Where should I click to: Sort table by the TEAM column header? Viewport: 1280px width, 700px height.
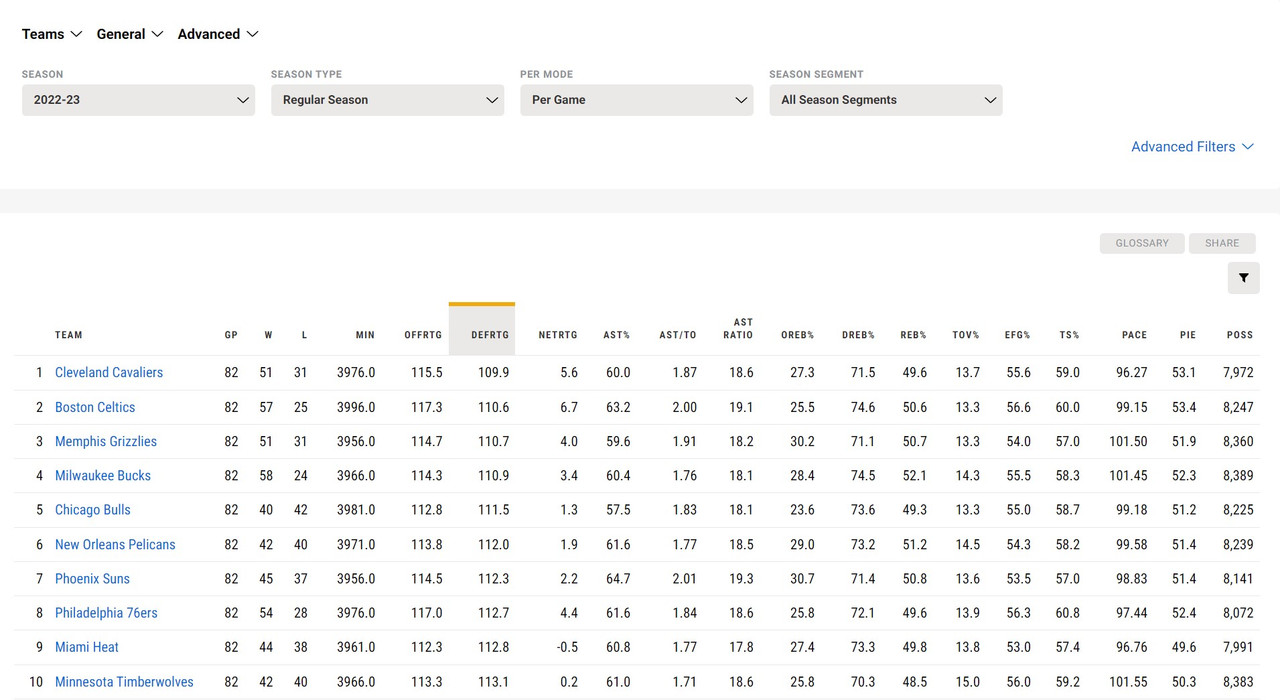coord(69,335)
